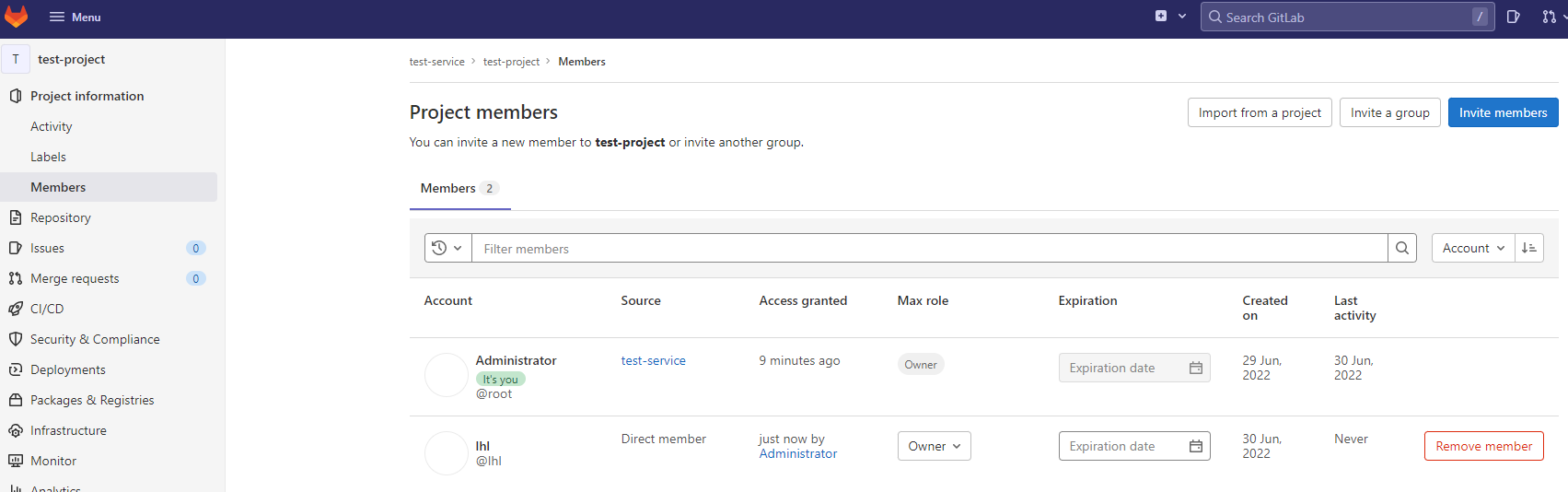Open Repository menu item text
This screenshot has height=492, width=1568.
[x=61, y=217]
